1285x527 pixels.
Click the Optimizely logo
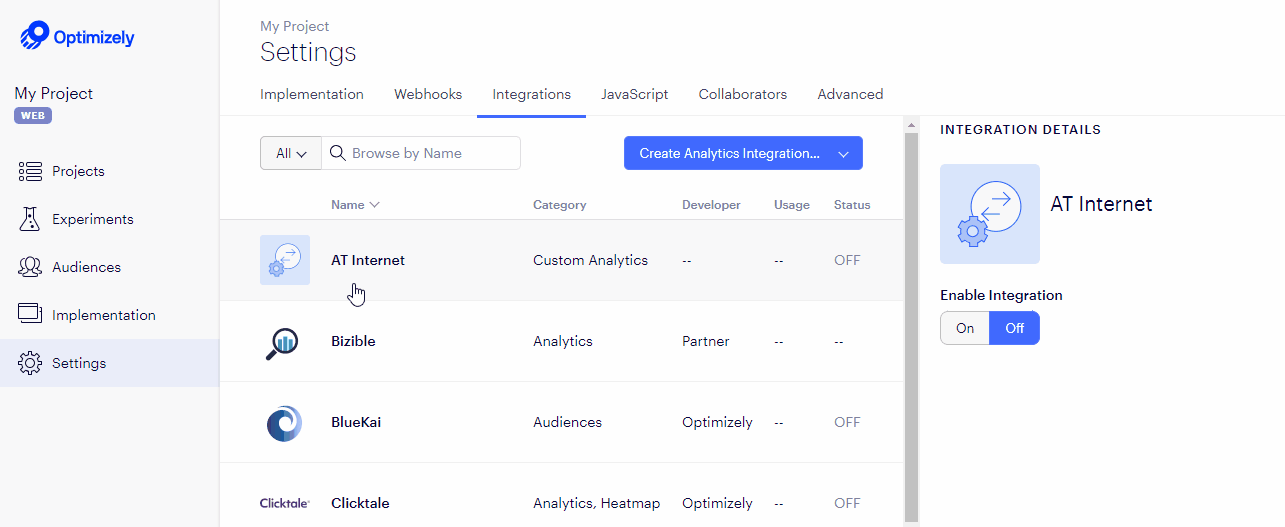coord(77,37)
